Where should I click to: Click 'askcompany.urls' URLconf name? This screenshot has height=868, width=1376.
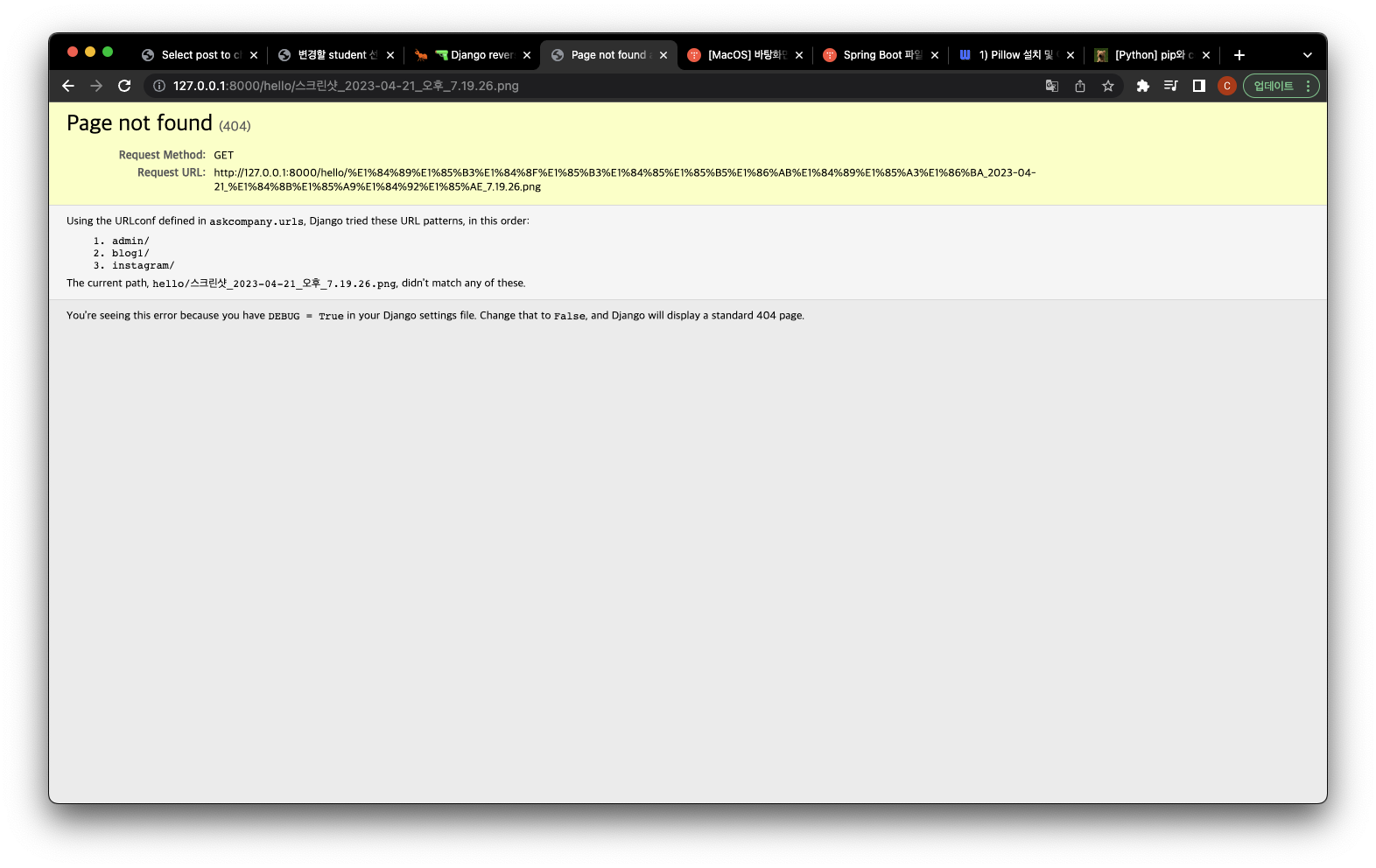tap(256, 221)
